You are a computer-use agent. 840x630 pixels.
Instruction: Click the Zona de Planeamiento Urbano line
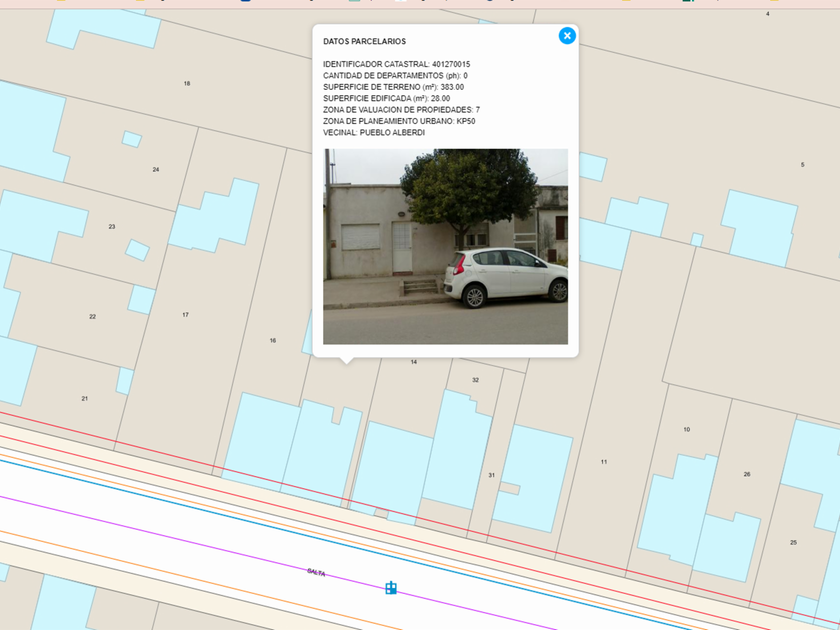pyautogui.click(x=399, y=121)
